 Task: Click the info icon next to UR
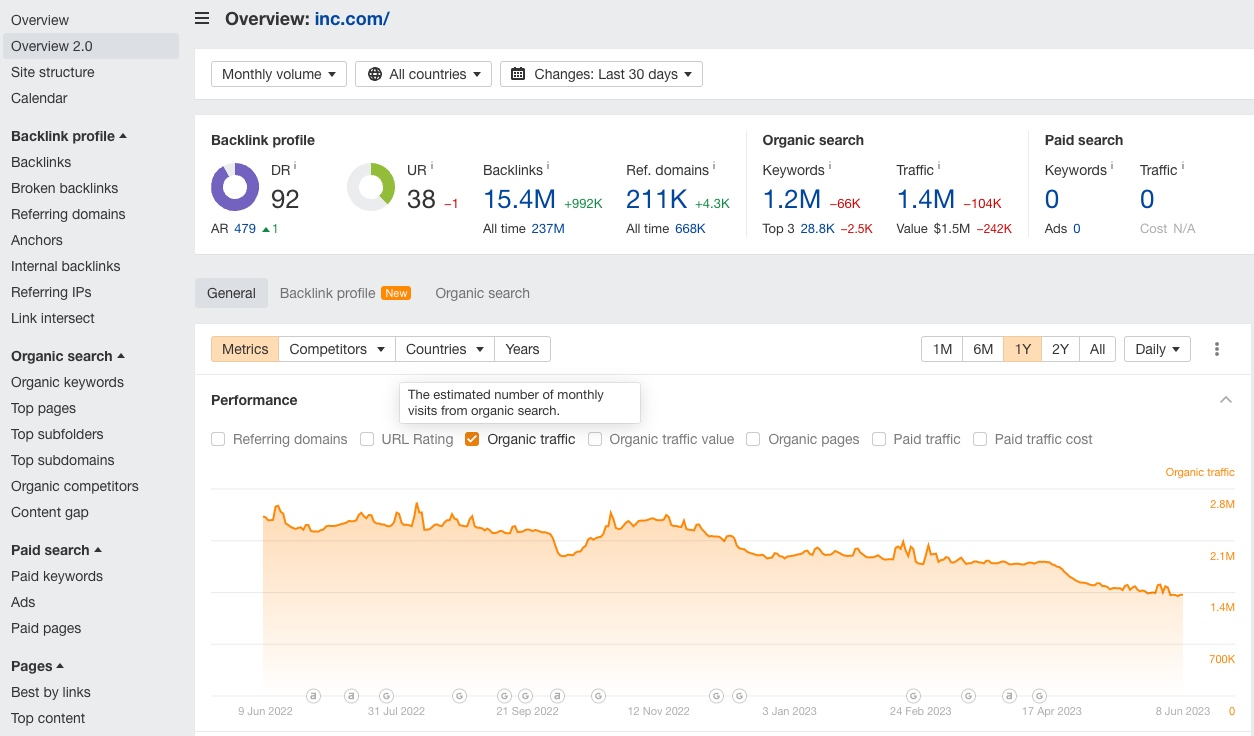[x=431, y=167]
